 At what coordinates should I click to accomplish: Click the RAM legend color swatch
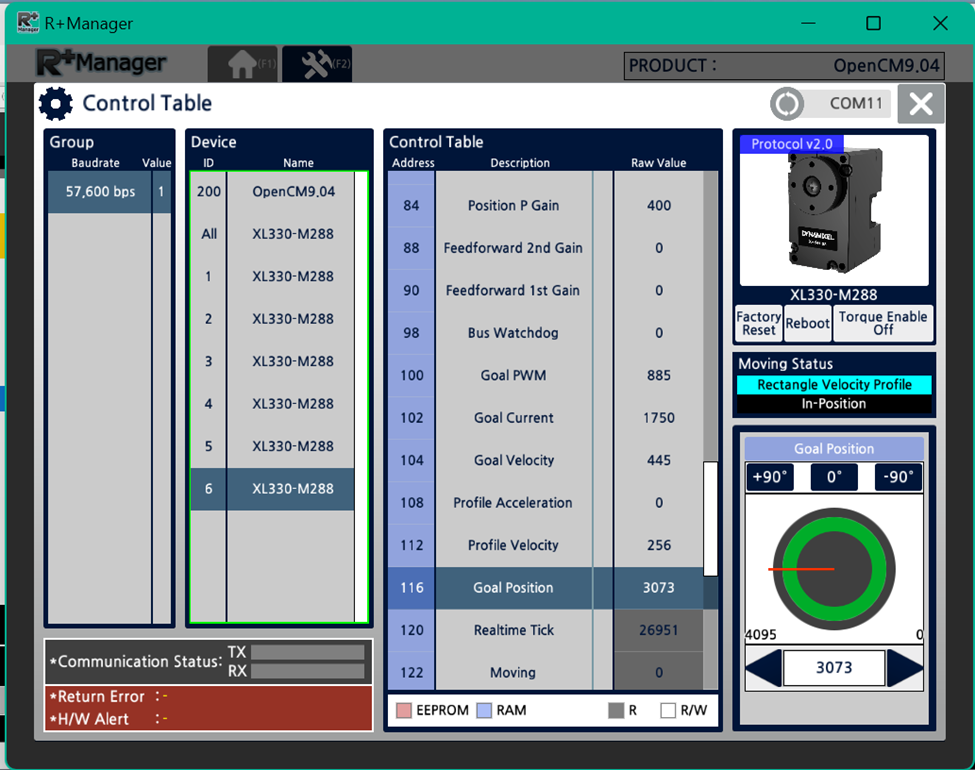[484, 710]
